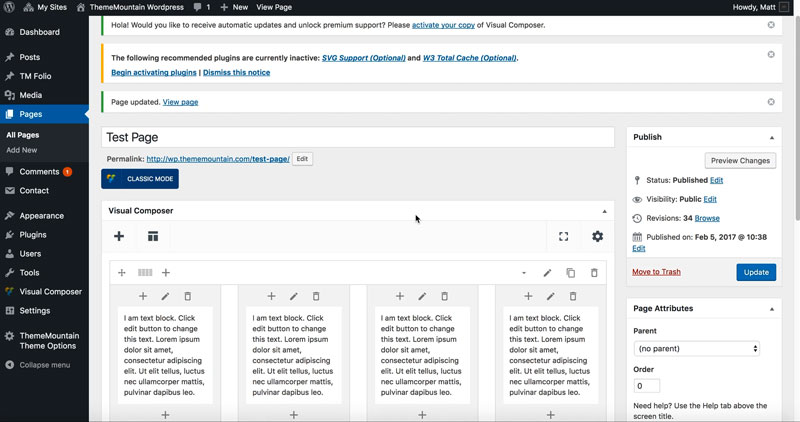This screenshot has height=422, width=800.
Task: Move the page to Trash
Action: tap(656, 272)
